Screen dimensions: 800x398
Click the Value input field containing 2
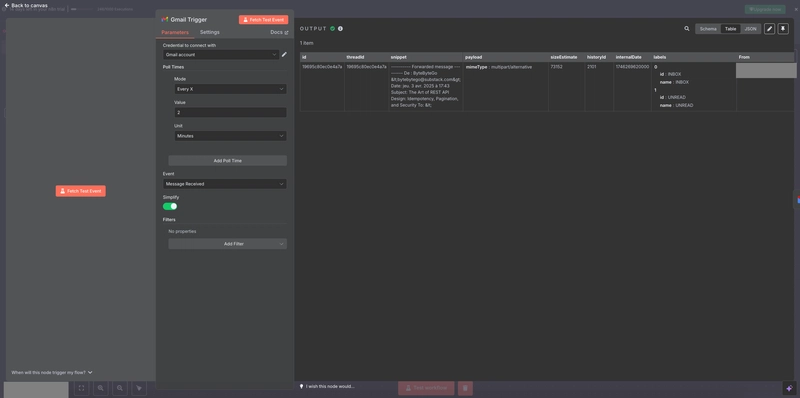pos(230,112)
